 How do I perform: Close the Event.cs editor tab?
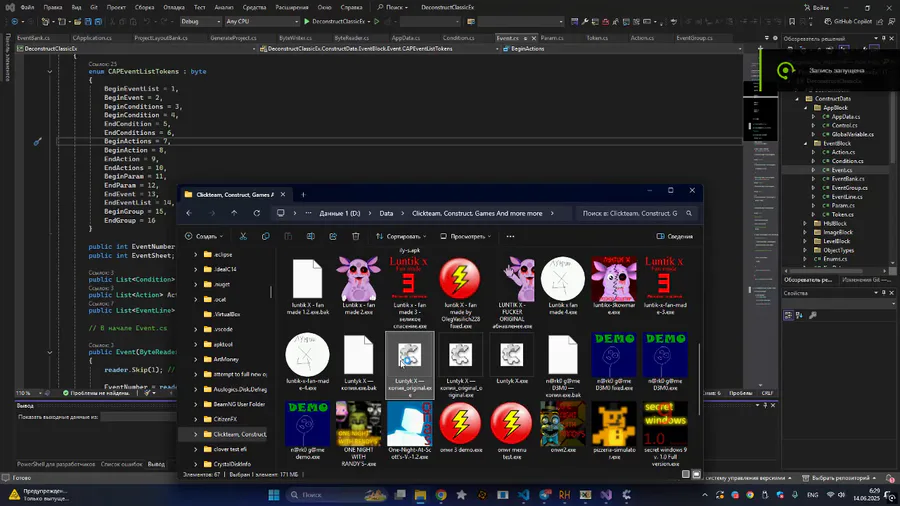point(534,38)
